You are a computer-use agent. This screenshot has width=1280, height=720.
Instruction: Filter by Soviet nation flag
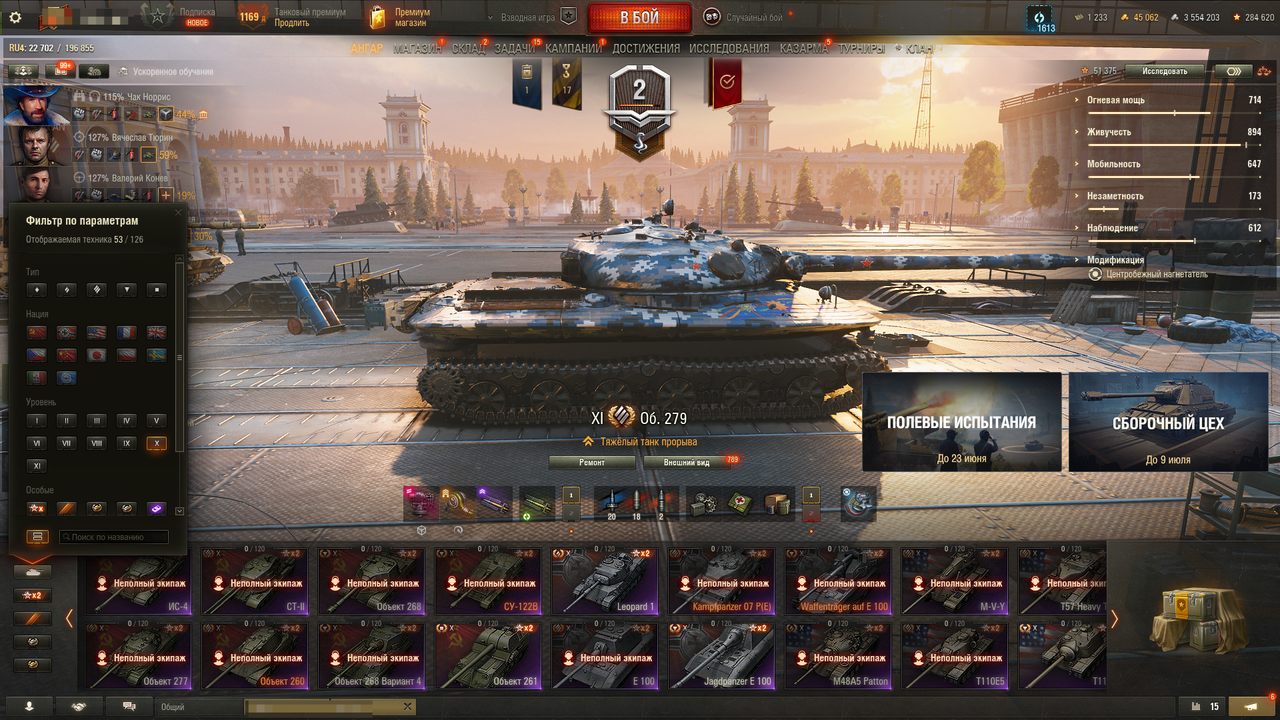tap(37, 332)
